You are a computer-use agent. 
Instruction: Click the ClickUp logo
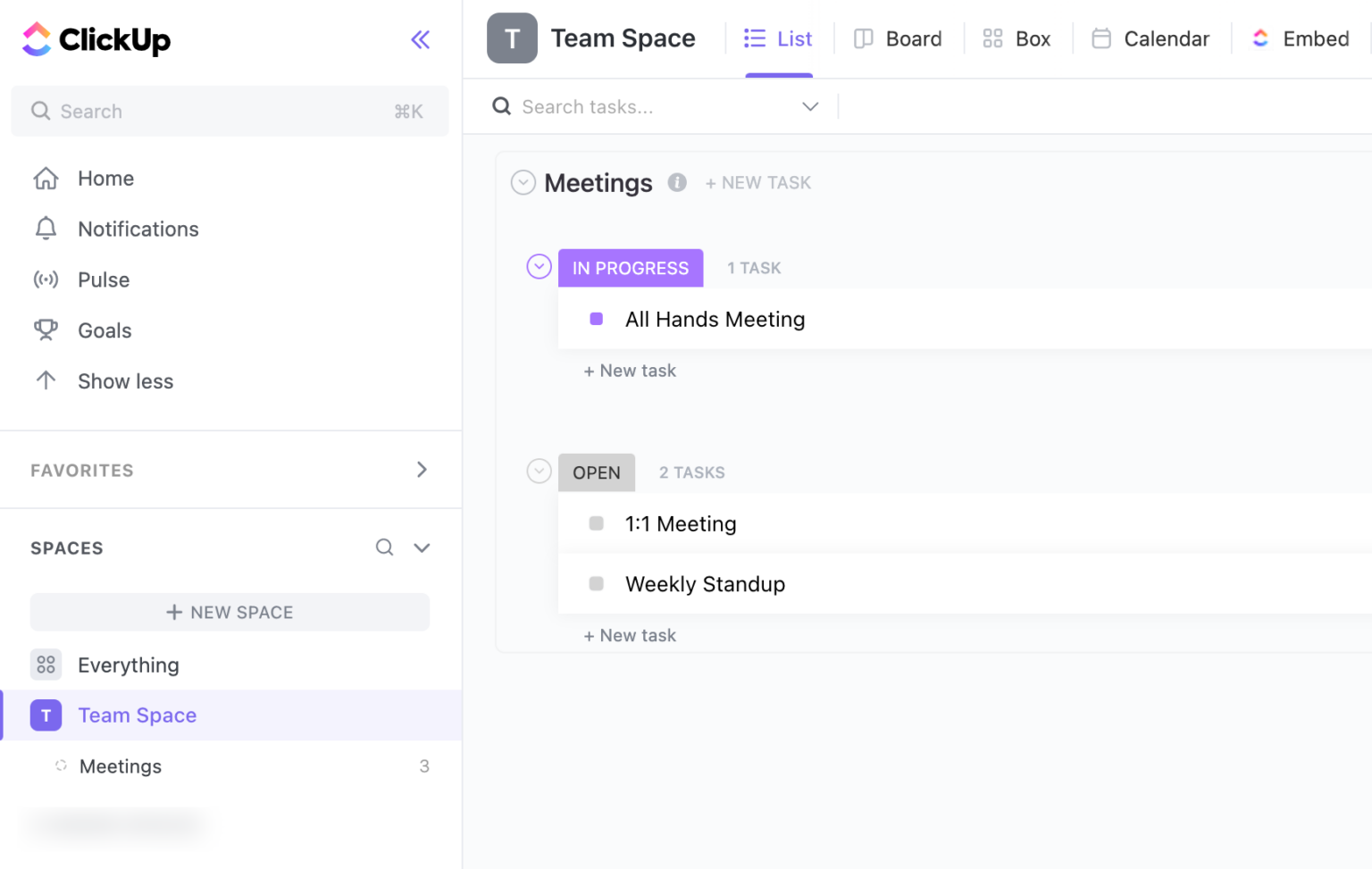[96, 38]
